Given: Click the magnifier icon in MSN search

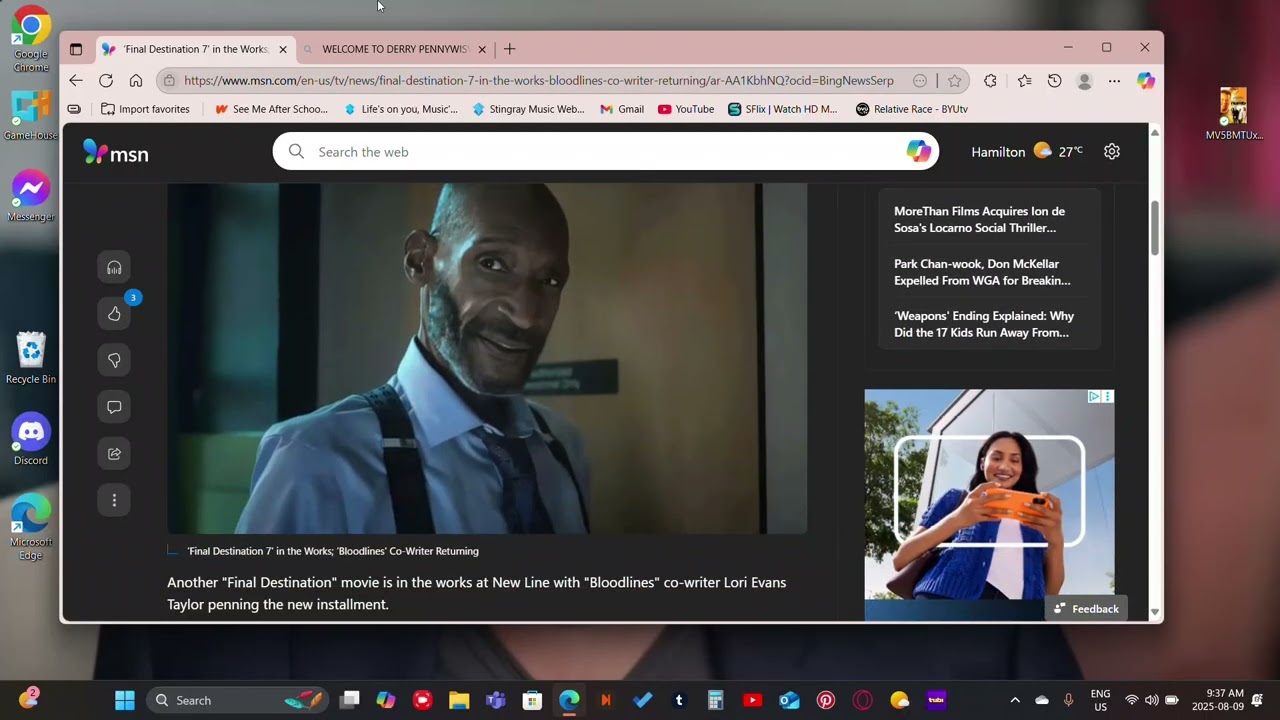Looking at the screenshot, I should click(x=296, y=152).
